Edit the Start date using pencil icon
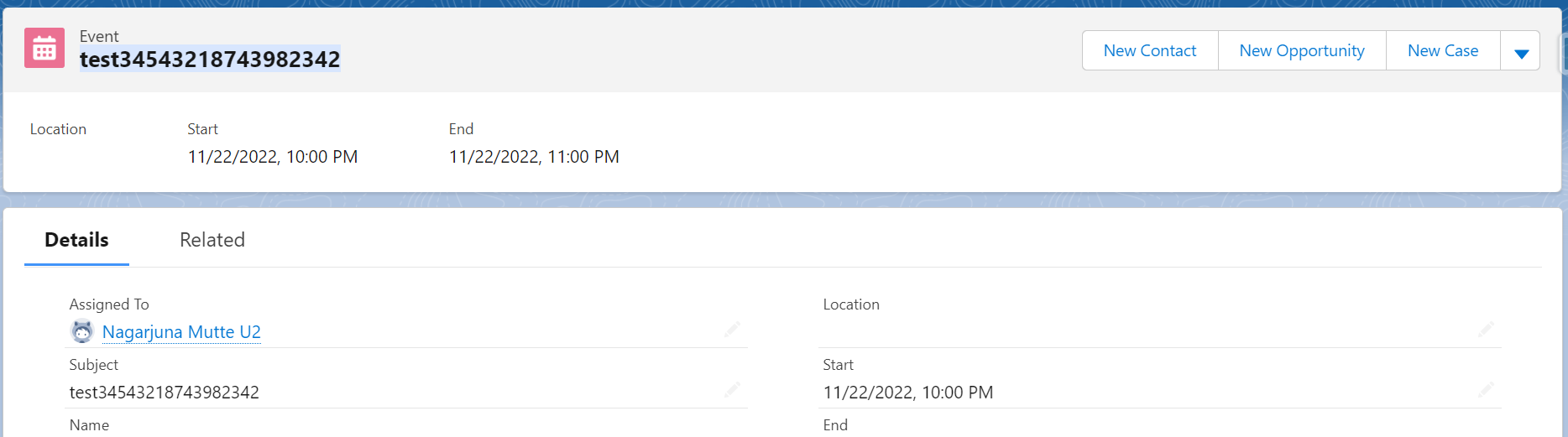Viewport: 1568px width, 437px height. tap(1486, 389)
